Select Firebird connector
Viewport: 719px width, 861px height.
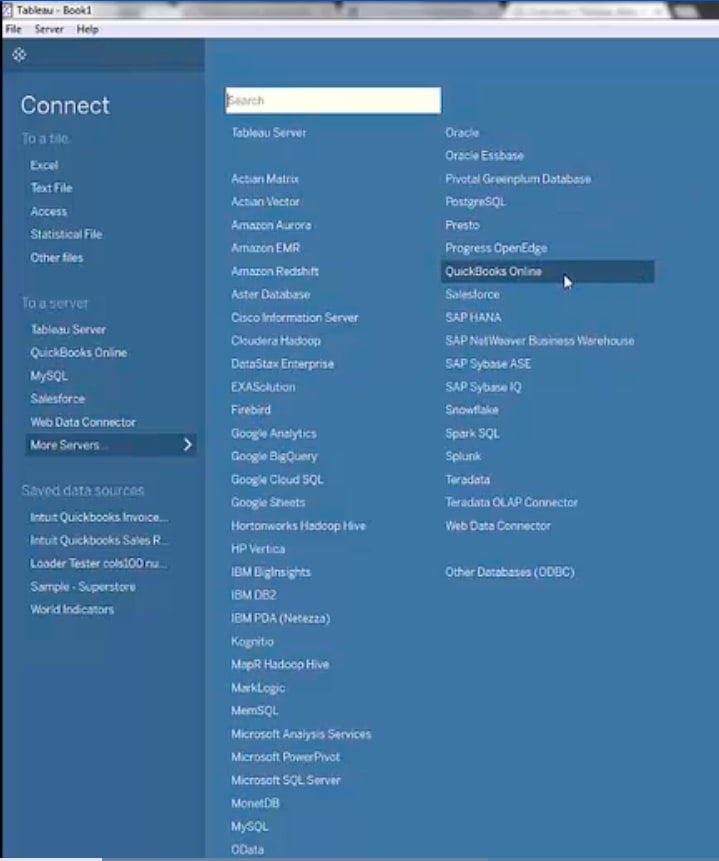(251, 410)
